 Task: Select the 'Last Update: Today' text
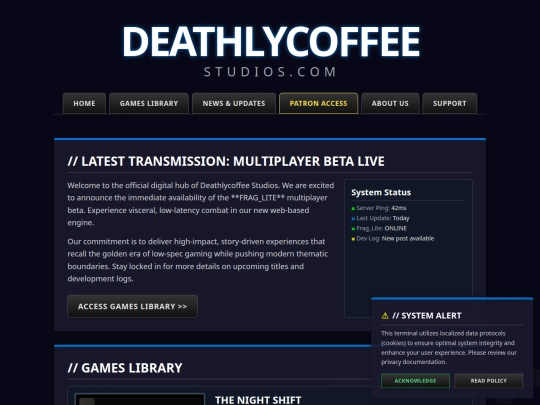click(x=383, y=218)
